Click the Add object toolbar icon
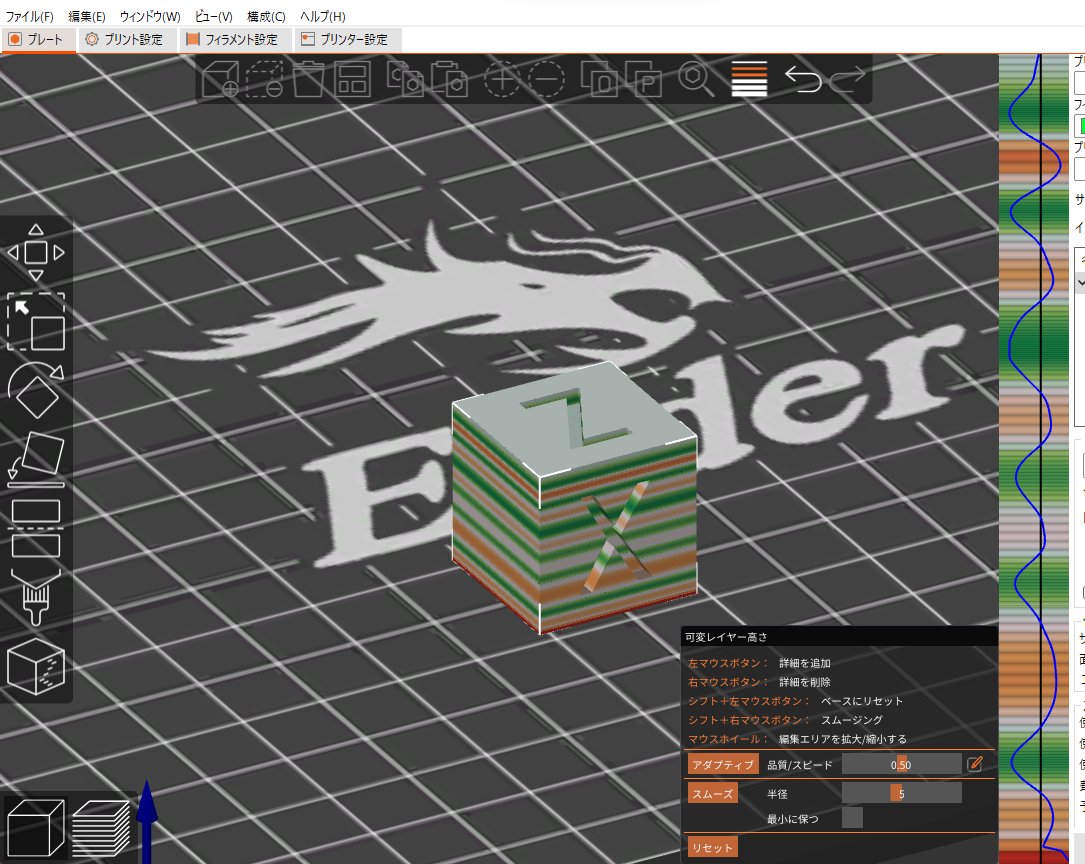The height and width of the screenshot is (864, 1085). tap(221, 79)
